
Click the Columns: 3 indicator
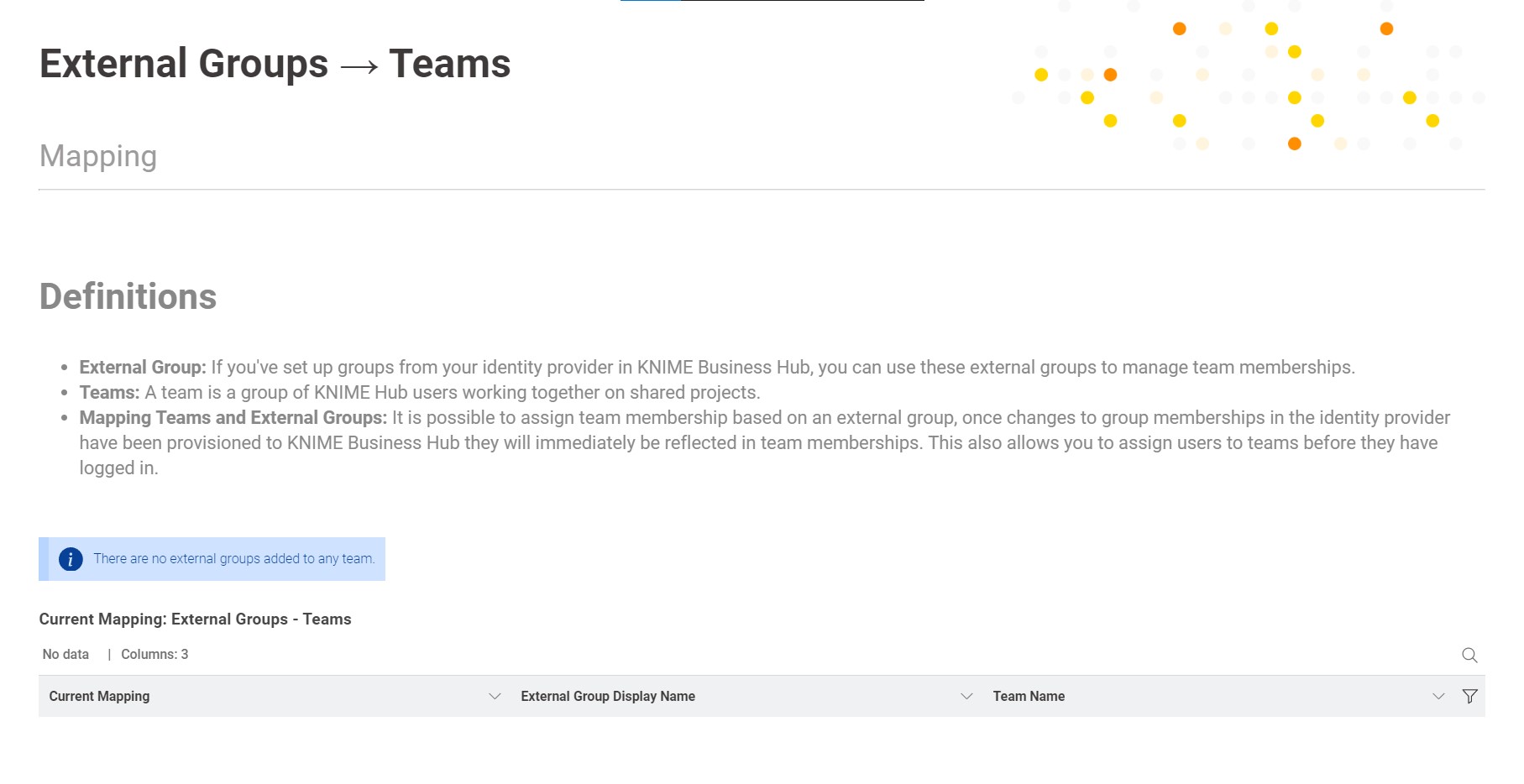click(154, 654)
